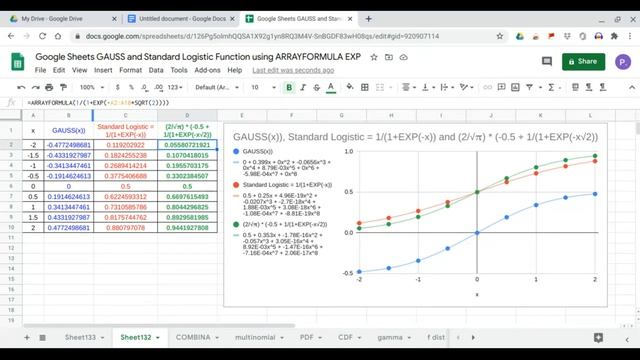Increase decimal places icon
Viewport: 640px width, 360px height.
[159, 87]
